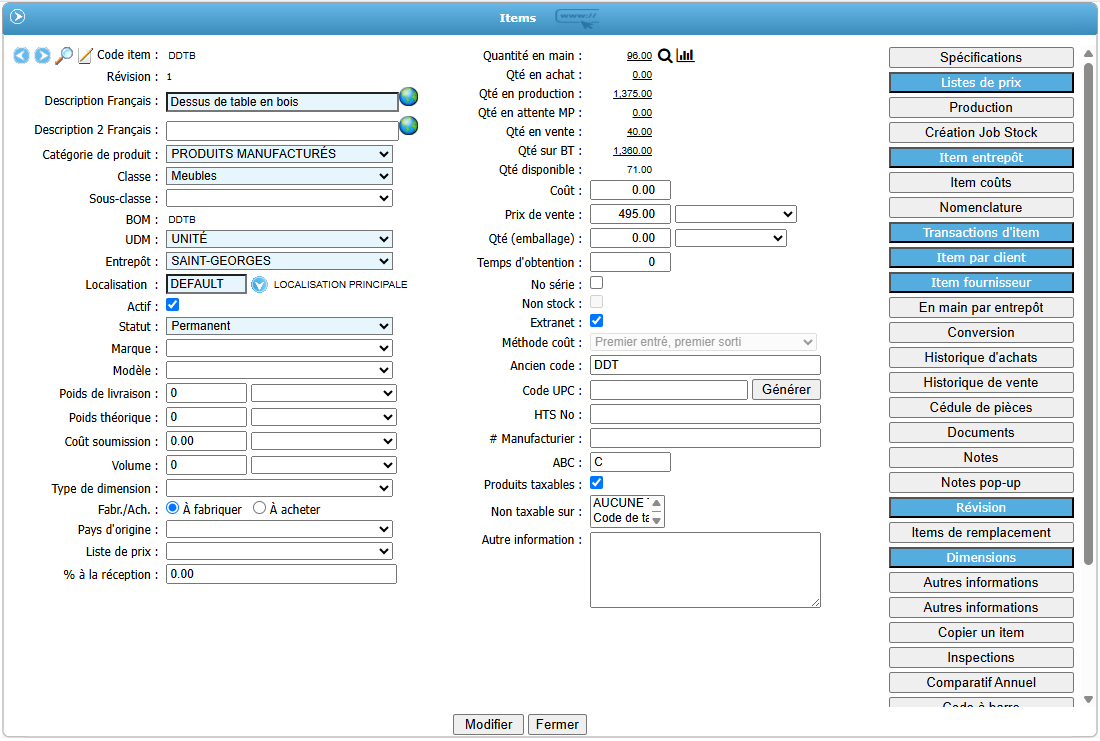The height and width of the screenshot is (741, 1100).
Task: Open the Nomenclature section
Action: click(x=981, y=208)
